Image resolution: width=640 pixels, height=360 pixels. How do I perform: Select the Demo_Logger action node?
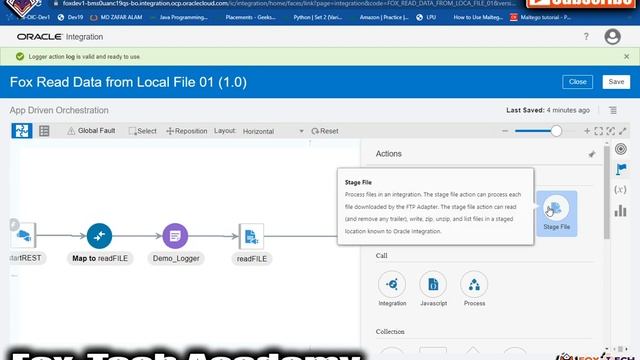[175, 236]
